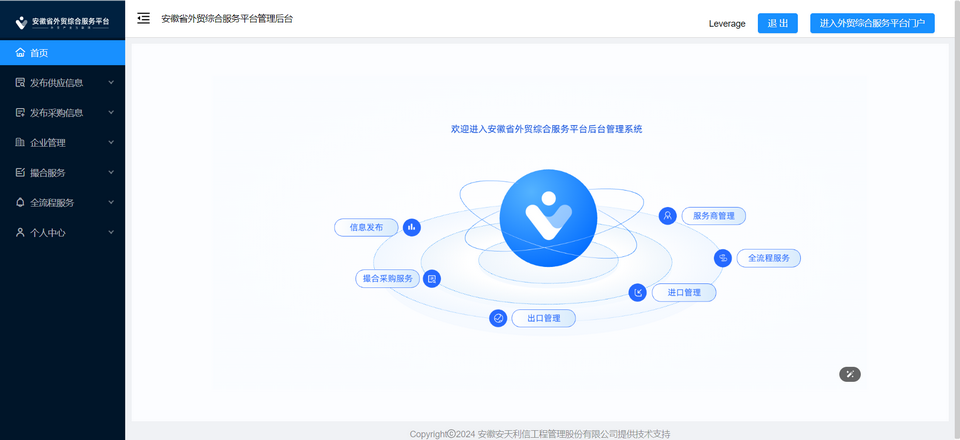Open the 撮合服务 sidebar menu
This screenshot has width=960, height=440.
(62, 173)
